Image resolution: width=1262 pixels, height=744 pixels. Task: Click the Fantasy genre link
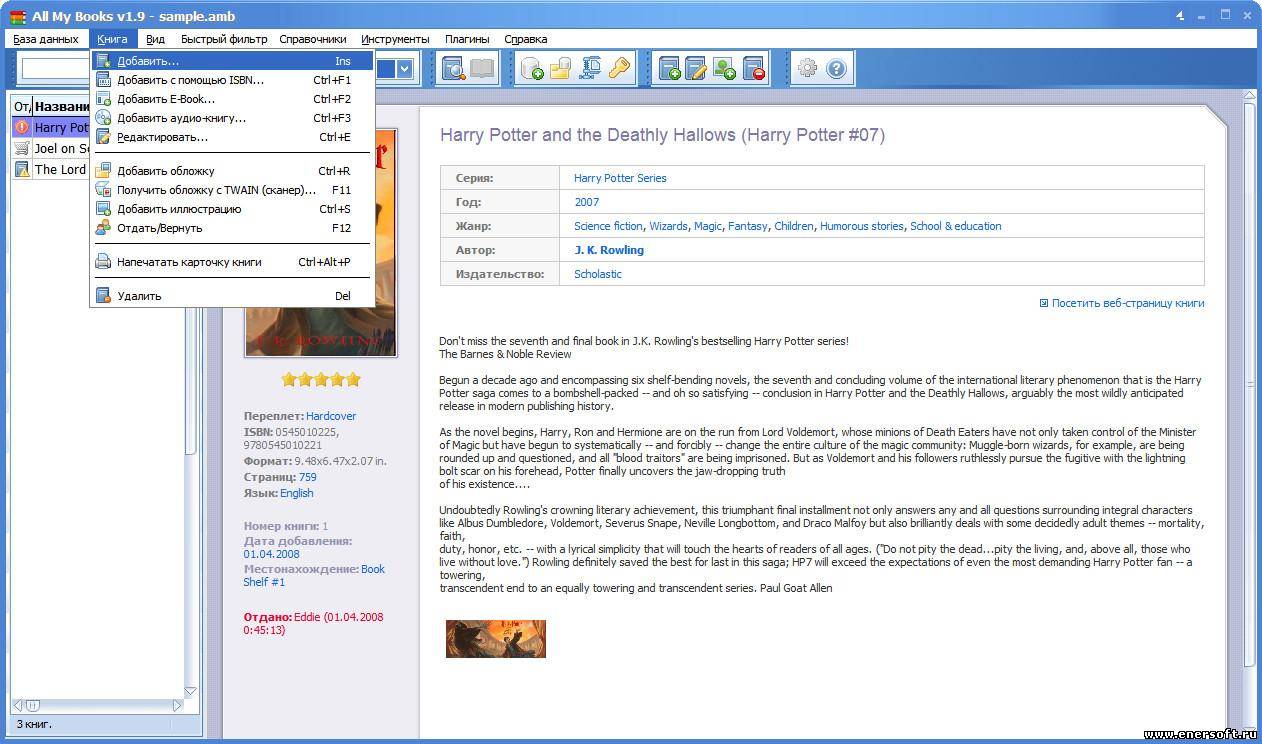point(748,226)
